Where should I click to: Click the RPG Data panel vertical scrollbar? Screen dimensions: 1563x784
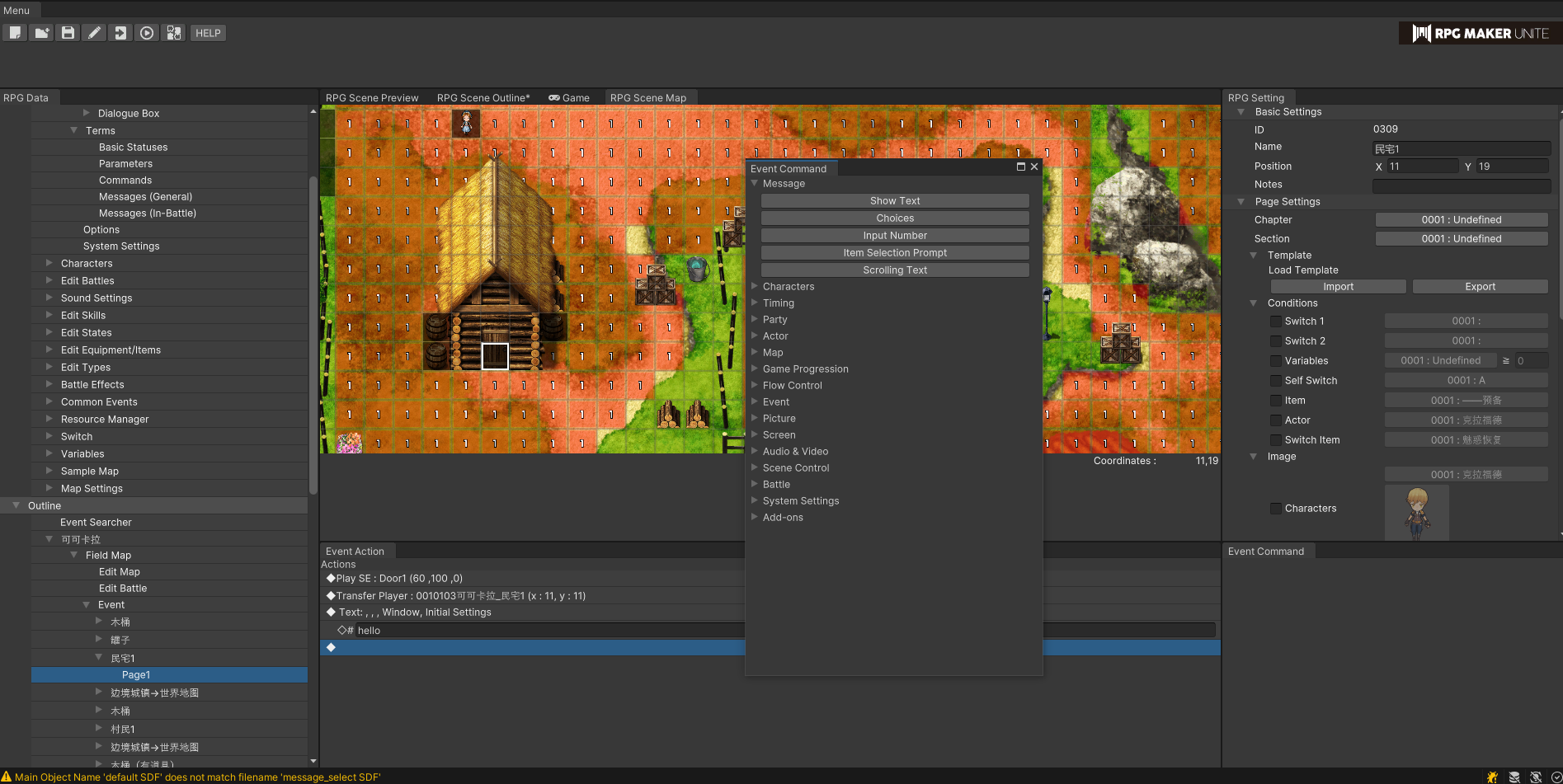(313, 336)
